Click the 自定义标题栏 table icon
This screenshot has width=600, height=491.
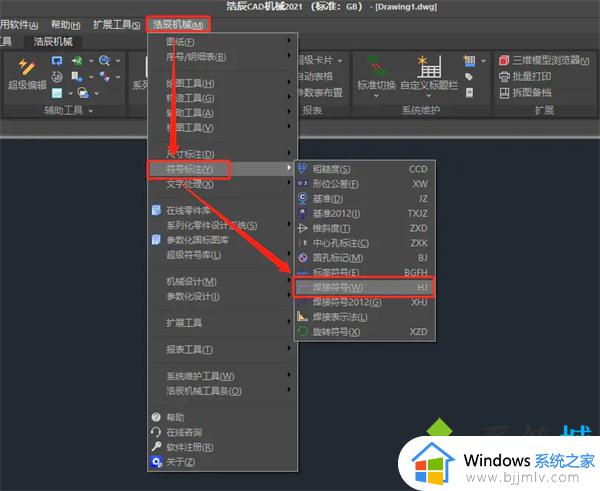click(x=429, y=66)
